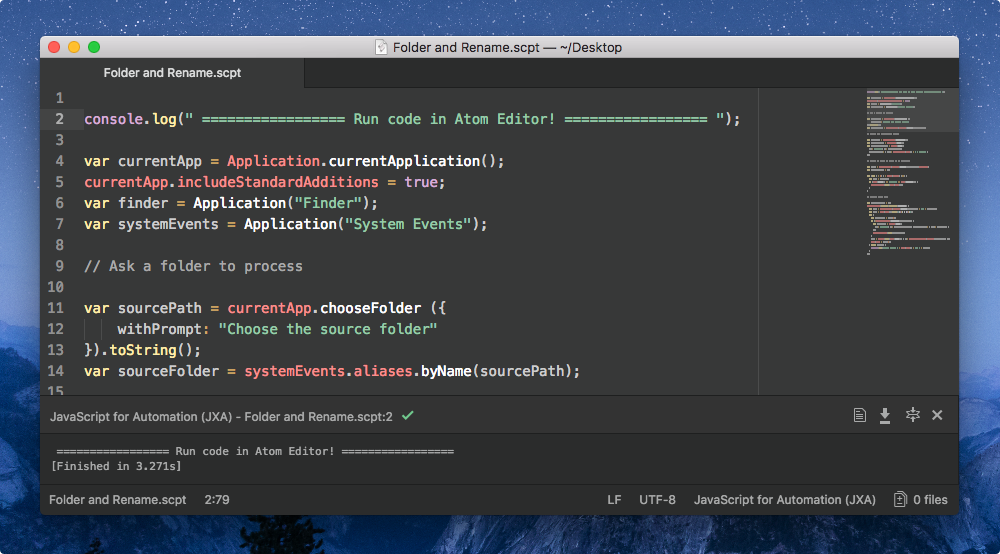Click the "Choose the source folder" string
This screenshot has width=1000, height=554.
pyautogui.click(x=328, y=329)
